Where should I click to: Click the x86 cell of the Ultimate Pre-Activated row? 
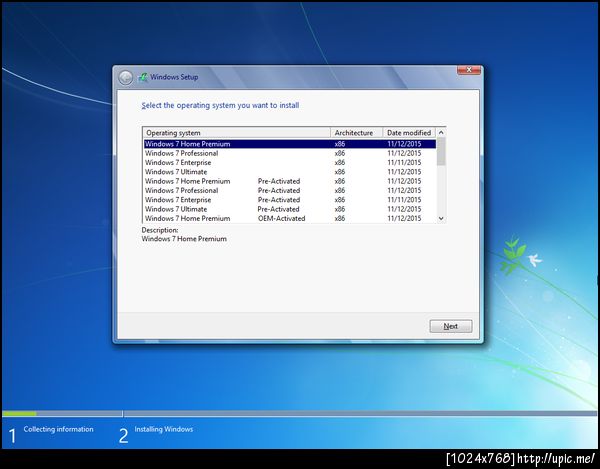click(x=340, y=209)
